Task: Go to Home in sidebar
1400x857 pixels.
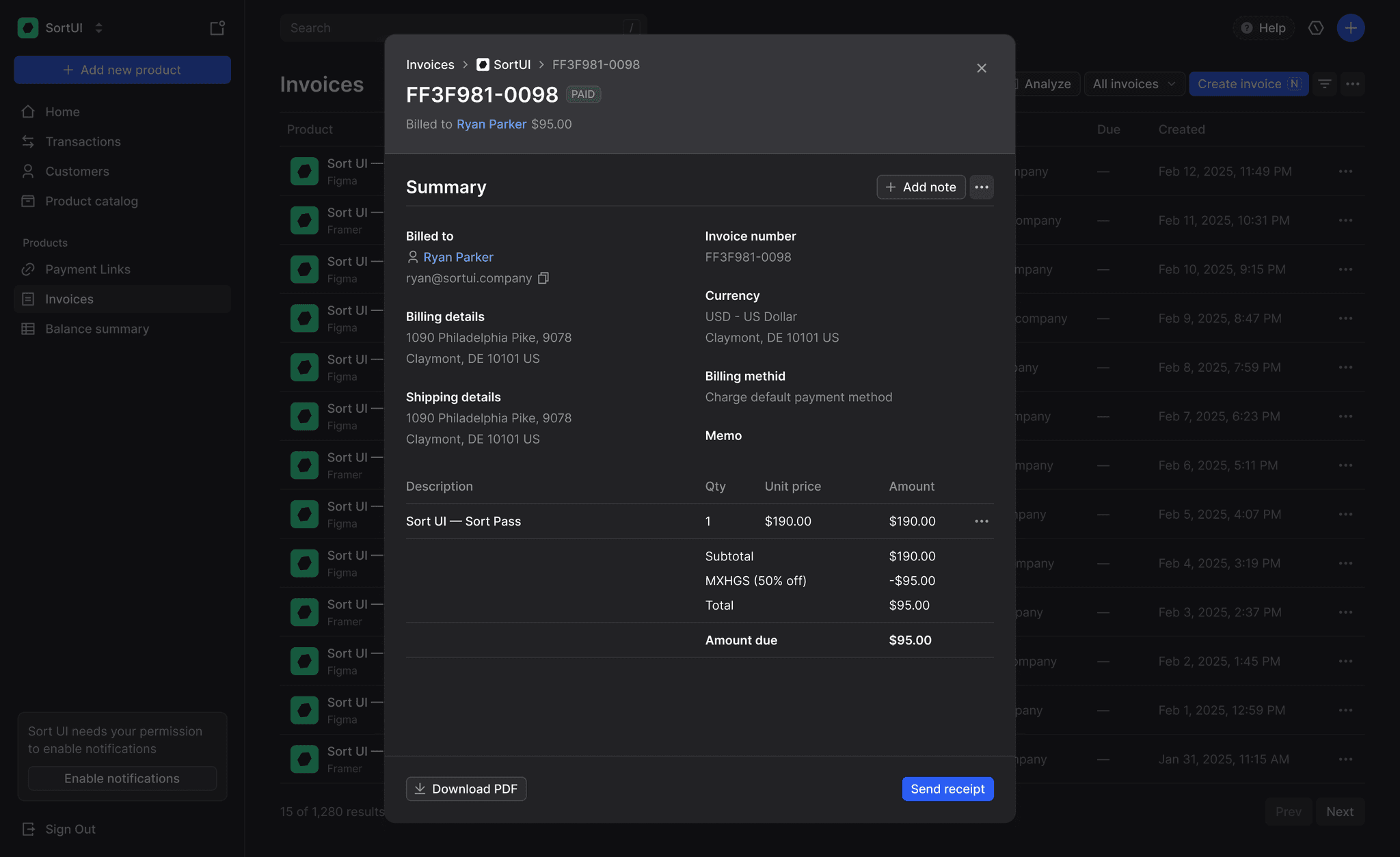Action: (122, 112)
